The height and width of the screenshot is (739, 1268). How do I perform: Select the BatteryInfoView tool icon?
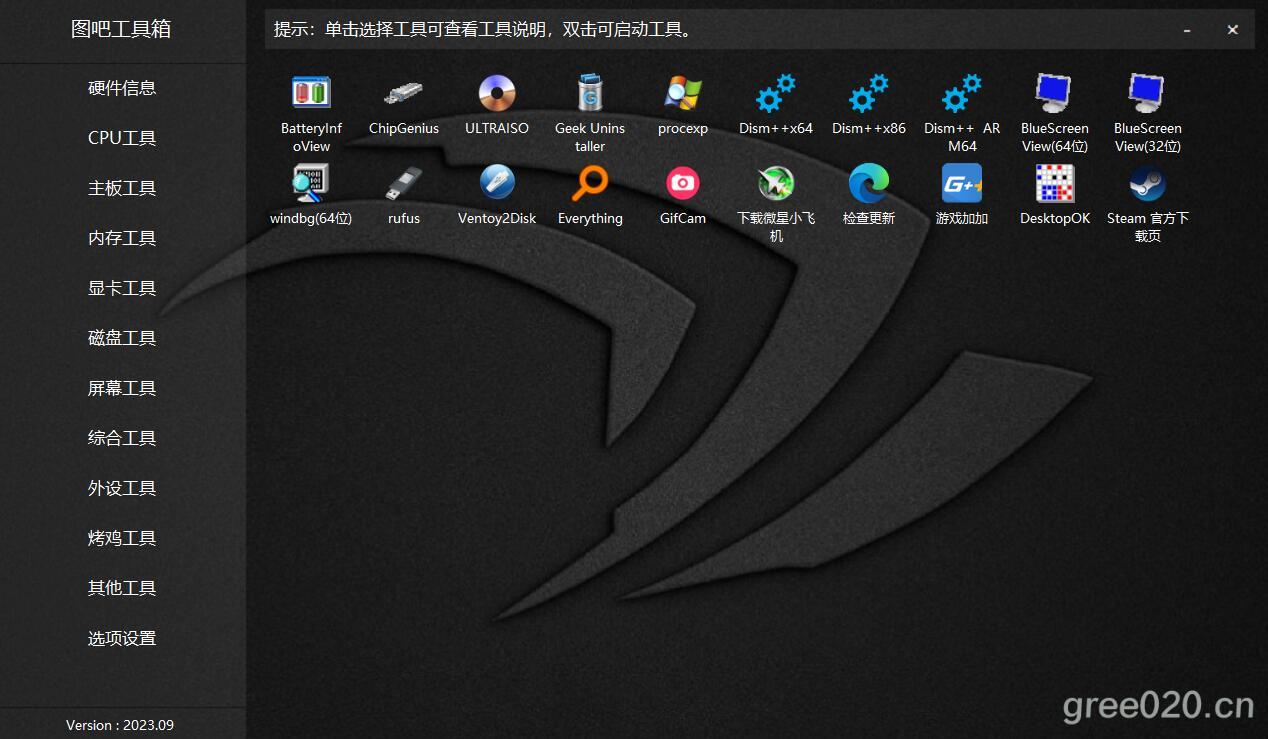[311, 94]
